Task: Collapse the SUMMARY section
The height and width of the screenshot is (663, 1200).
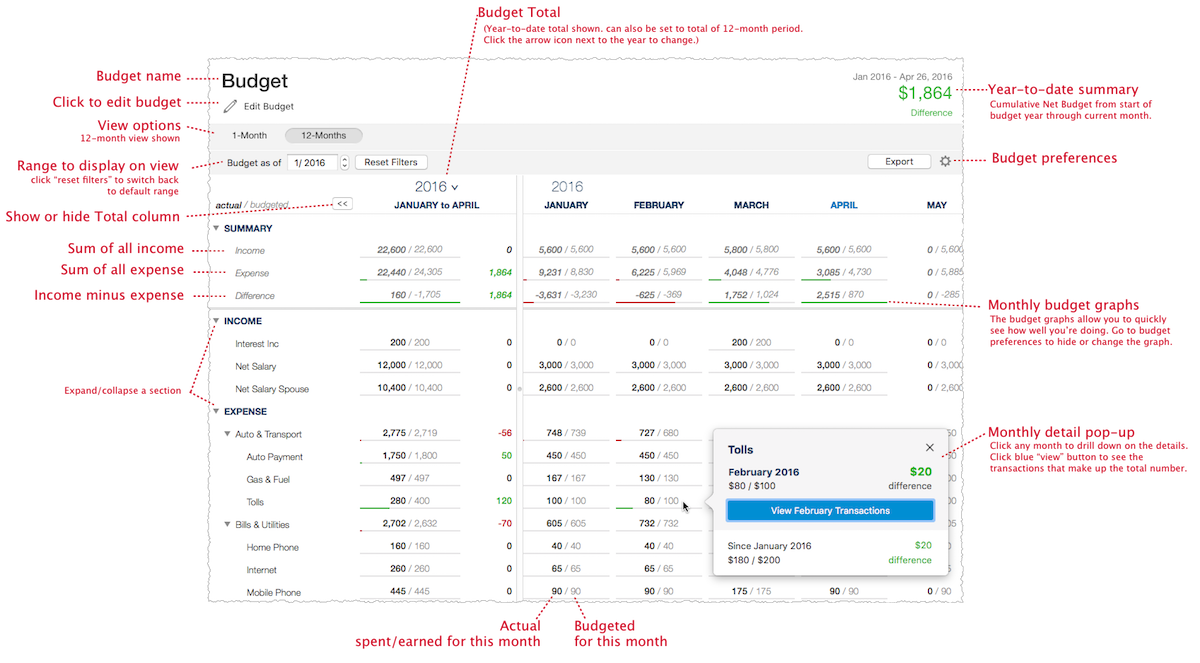Action: [215, 228]
